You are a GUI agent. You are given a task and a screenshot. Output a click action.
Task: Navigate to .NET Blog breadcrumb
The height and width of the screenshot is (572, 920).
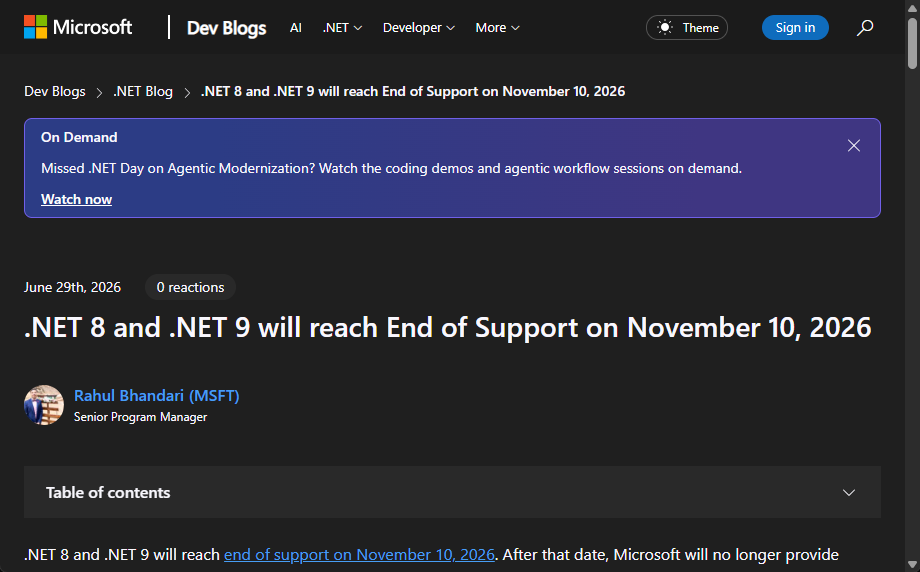pos(143,92)
